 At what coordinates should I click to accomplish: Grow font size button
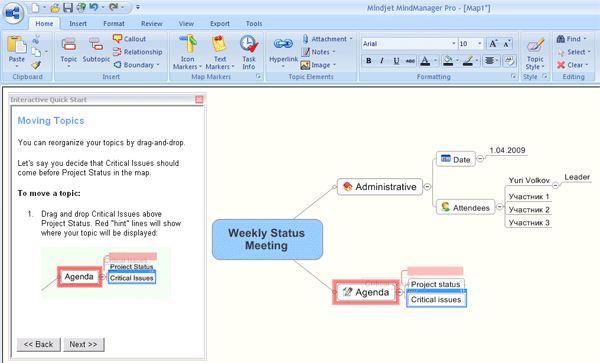click(x=493, y=44)
